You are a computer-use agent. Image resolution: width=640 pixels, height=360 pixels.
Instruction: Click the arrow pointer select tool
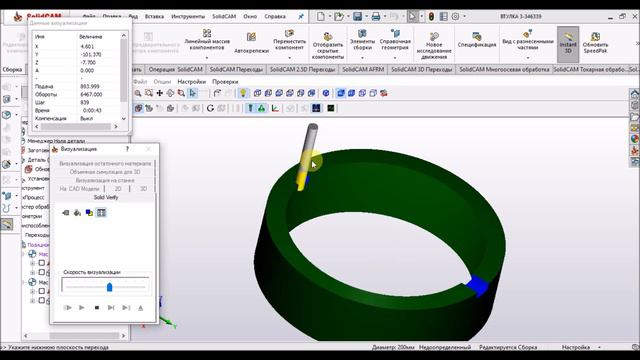193,93
